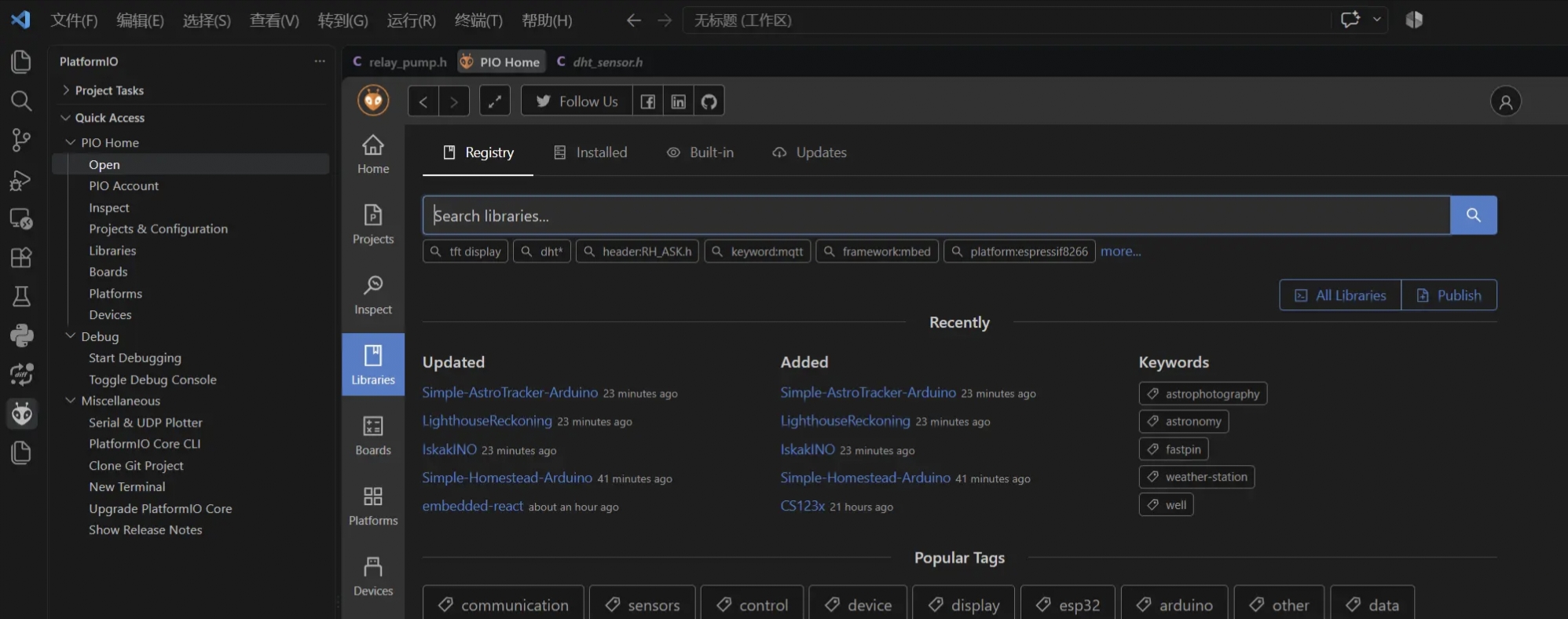Open PlatformIO Facebook page
Image resolution: width=1568 pixels, height=619 pixels.
point(648,101)
